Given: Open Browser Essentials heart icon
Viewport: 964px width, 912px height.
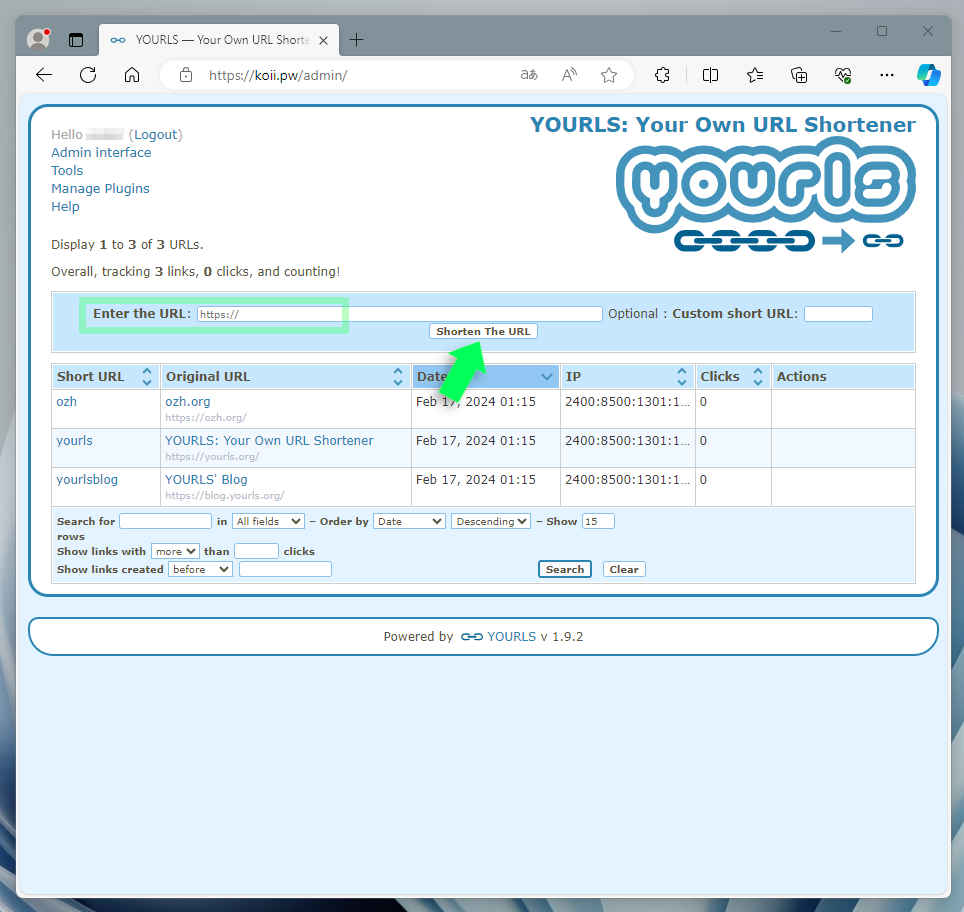Looking at the screenshot, I should [x=843, y=75].
